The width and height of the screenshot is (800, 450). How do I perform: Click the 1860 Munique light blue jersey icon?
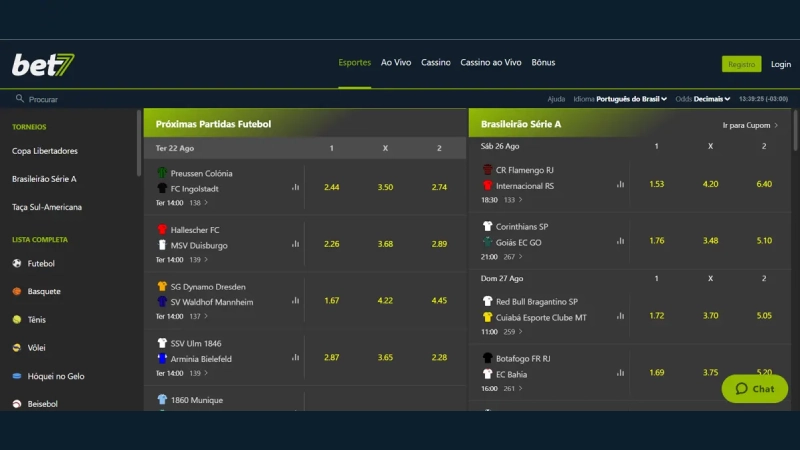click(162, 399)
